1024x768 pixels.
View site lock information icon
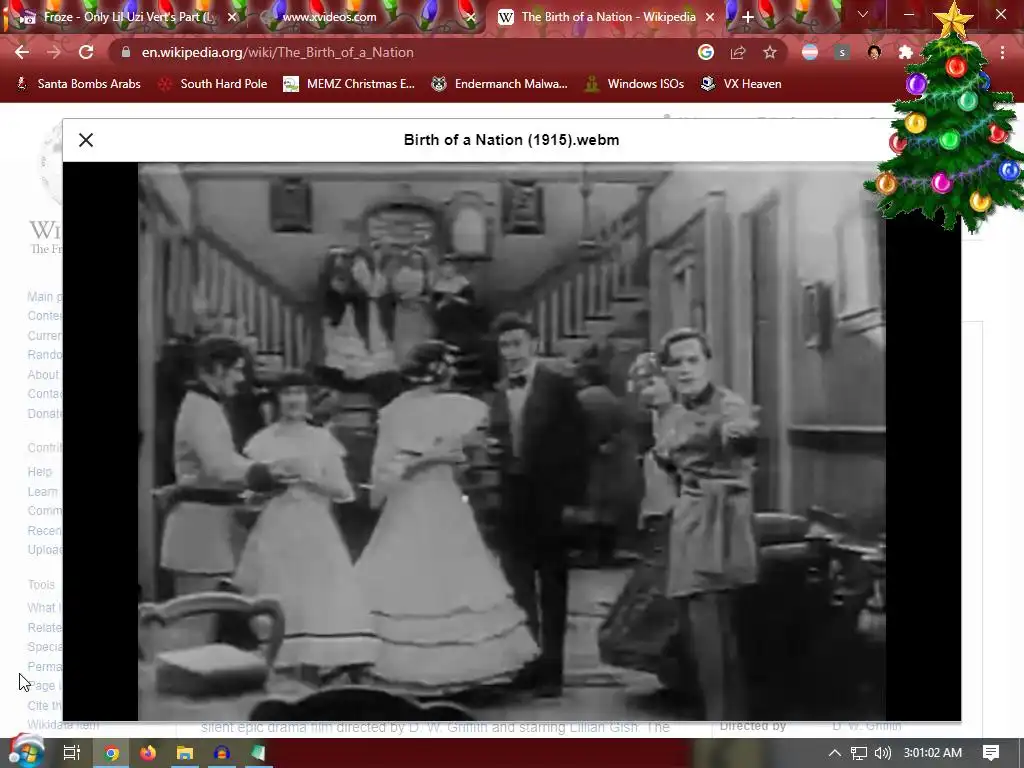126,52
